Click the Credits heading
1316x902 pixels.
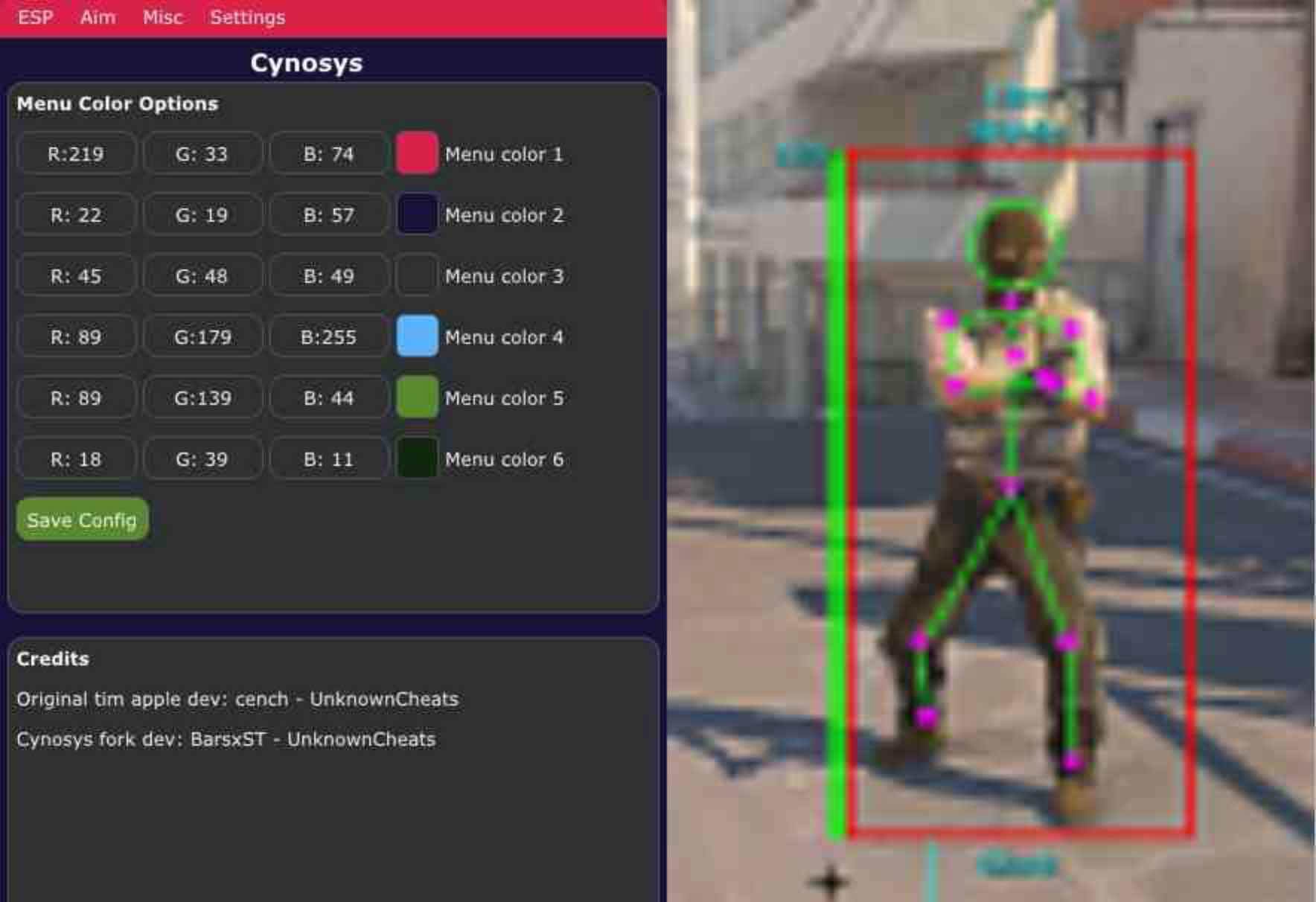pos(53,659)
